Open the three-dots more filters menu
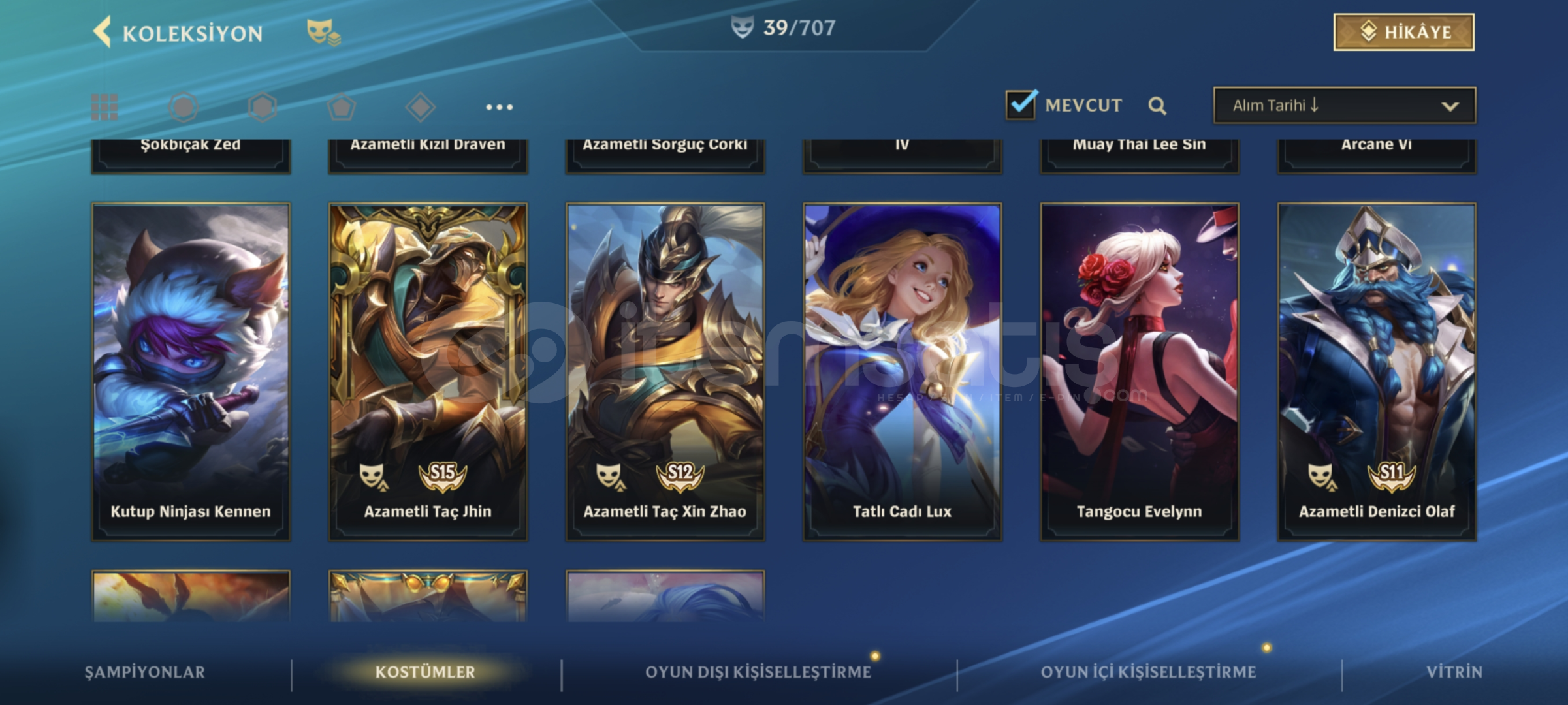Image resolution: width=1568 pixels, height=705 pixels. [500, 107]
